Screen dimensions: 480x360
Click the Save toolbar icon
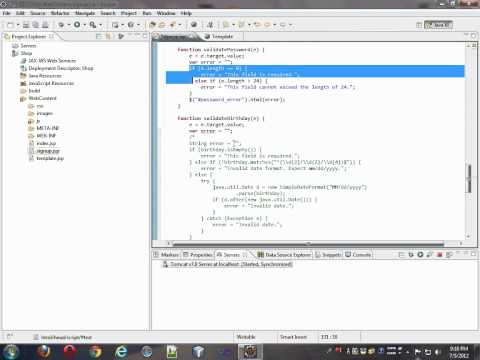coord(26,25)
